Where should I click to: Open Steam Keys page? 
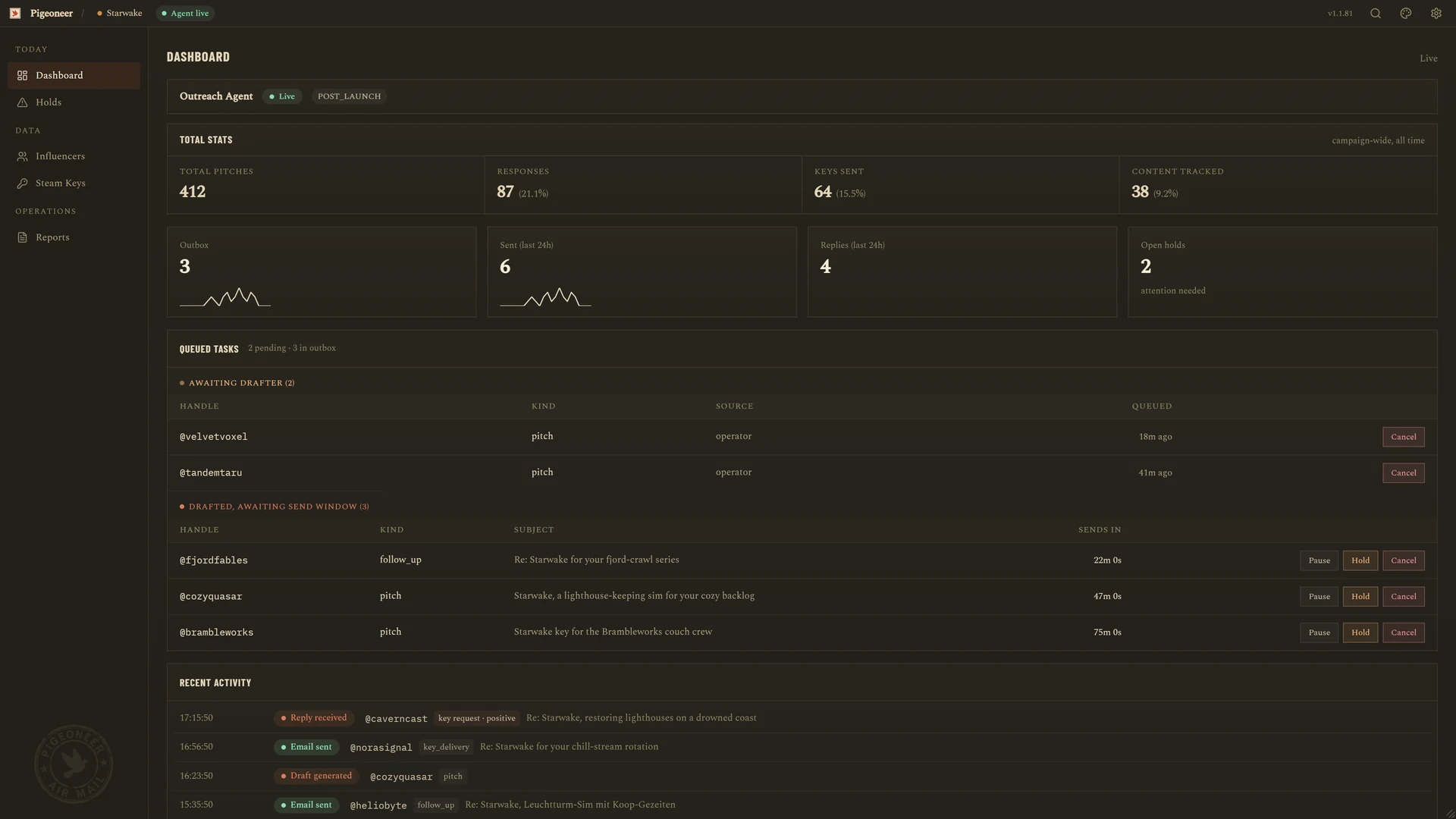pyautogui.click(x=74, y=184)
